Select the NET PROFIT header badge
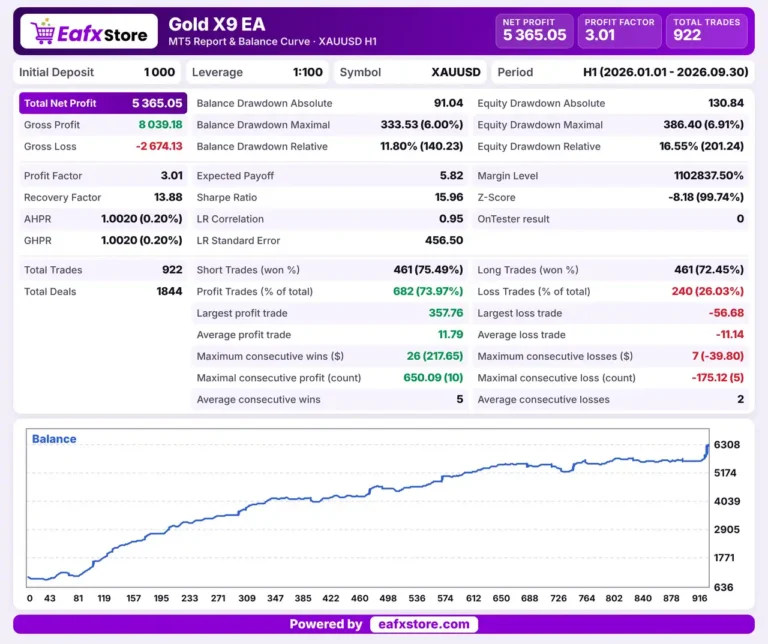The image size is (768, 644). [x=534, y=31]
